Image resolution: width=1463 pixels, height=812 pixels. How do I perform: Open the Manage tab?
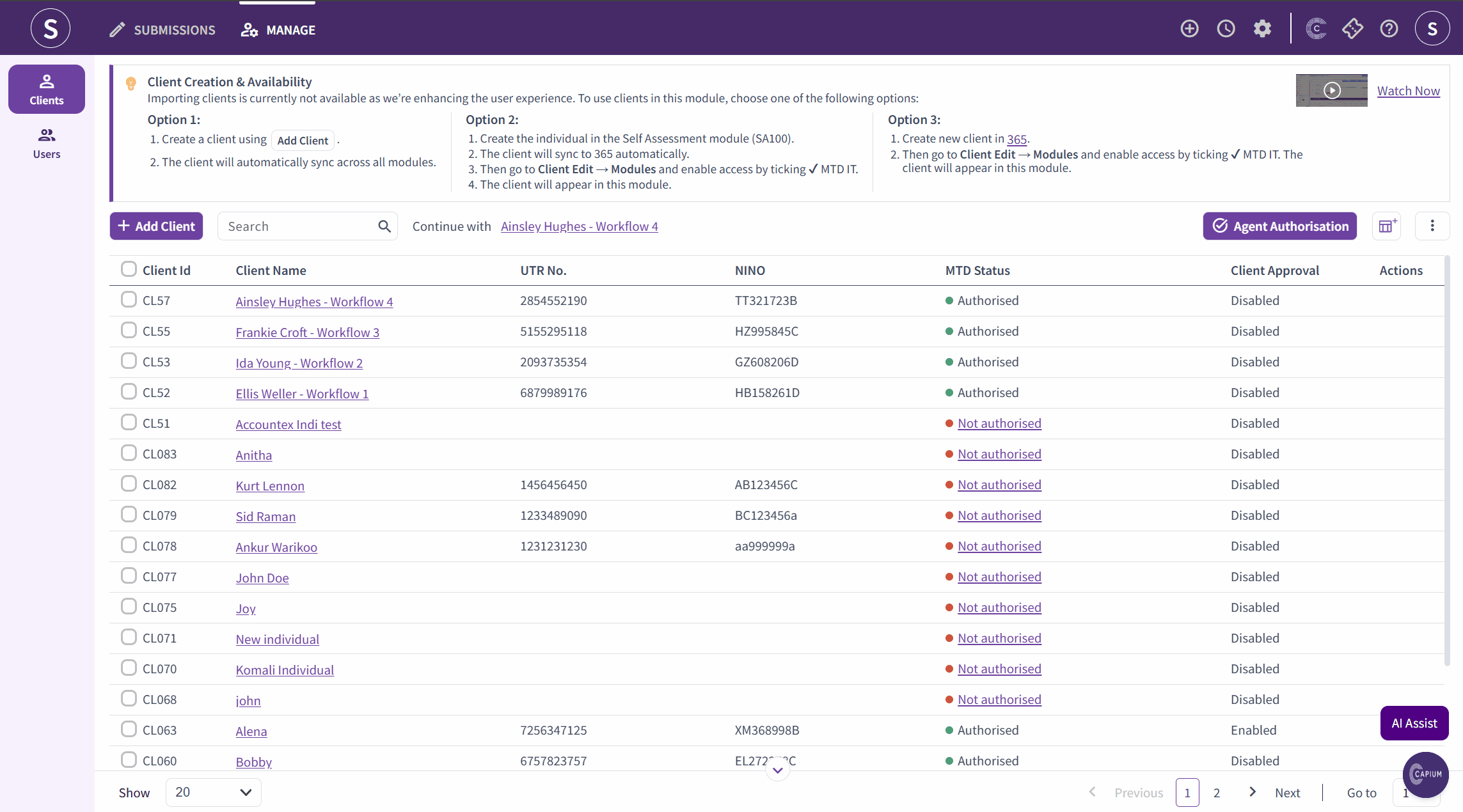[278, 30]
